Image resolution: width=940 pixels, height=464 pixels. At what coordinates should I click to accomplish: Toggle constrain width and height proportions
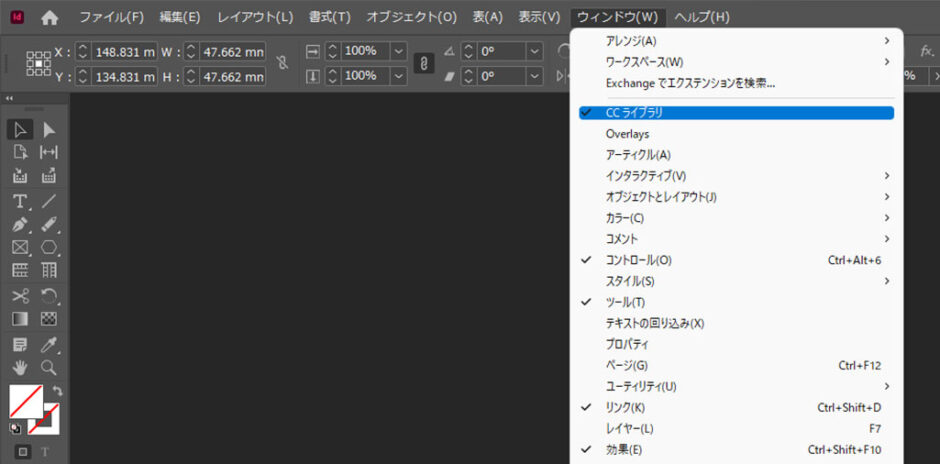282,63
